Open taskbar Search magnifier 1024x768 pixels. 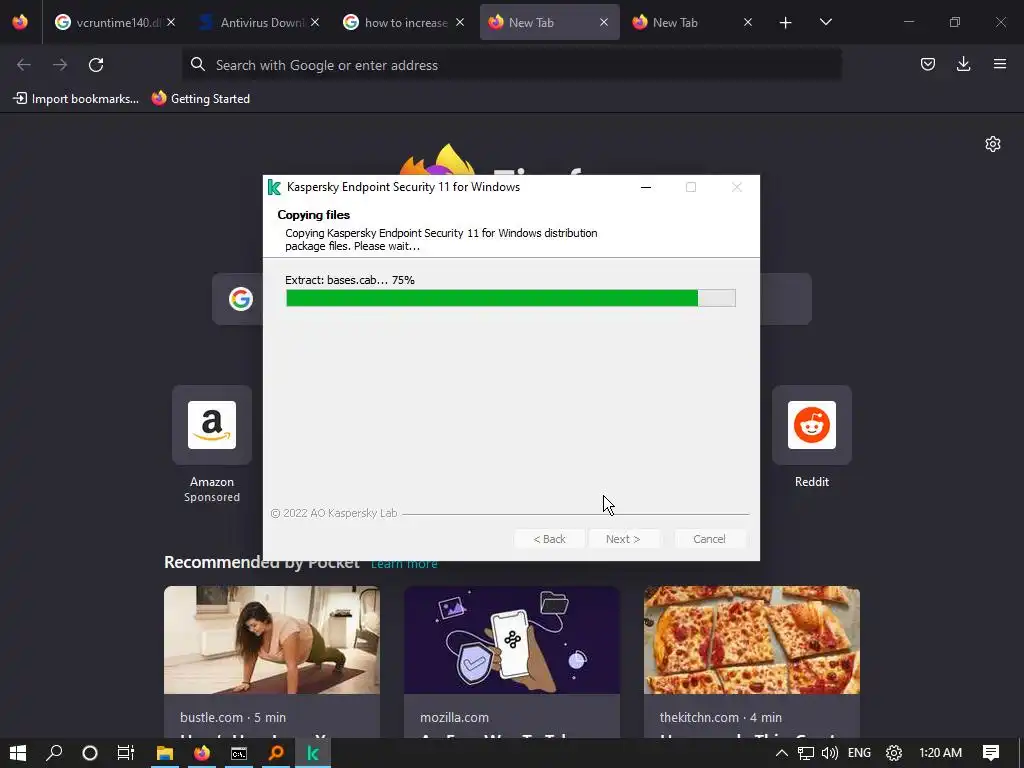coord(54,753)
